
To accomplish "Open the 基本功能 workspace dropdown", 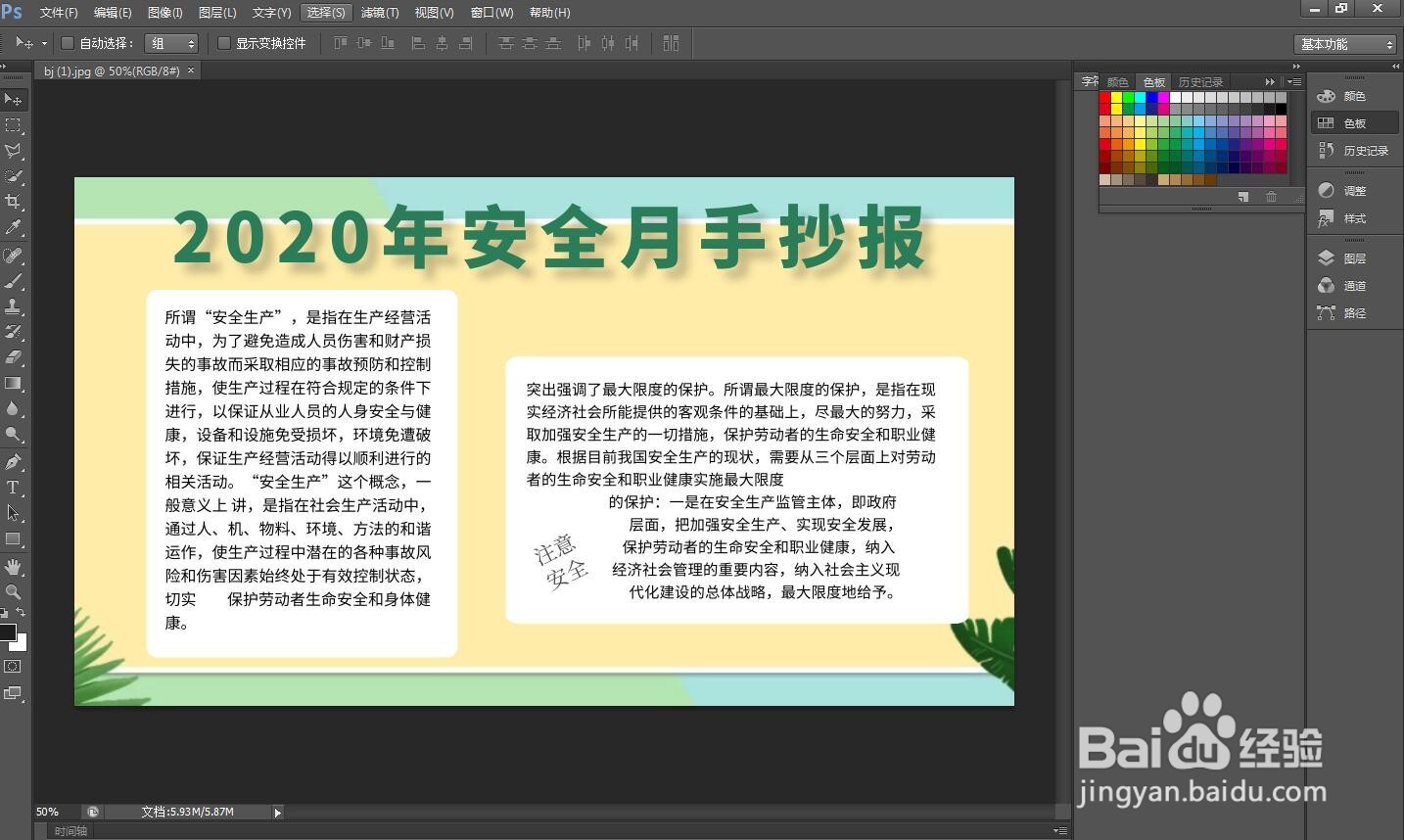I will [1345, 43].
